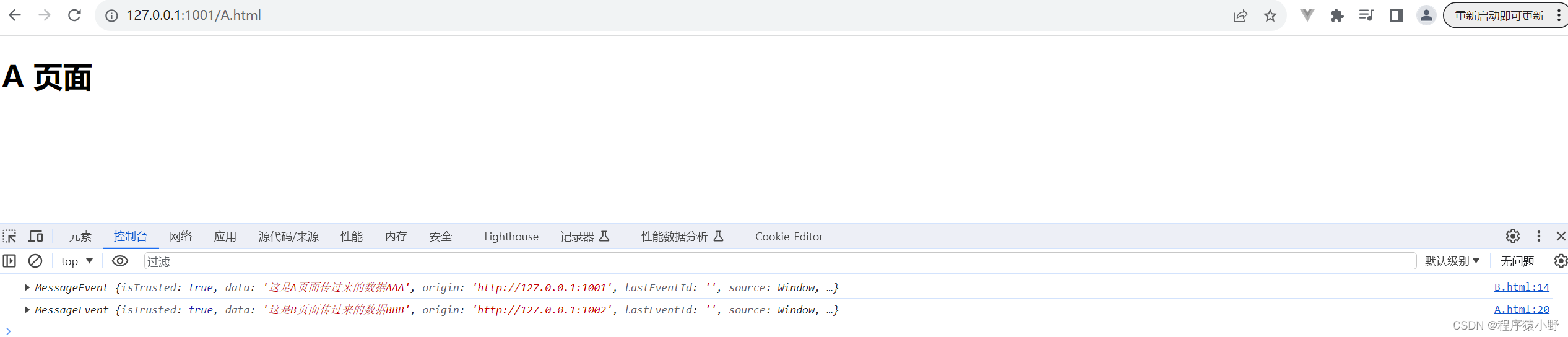Click the browser reload page icon
Image resolution: width=1568 pixels, height=337 pixels.
click(x=74, y=15)
